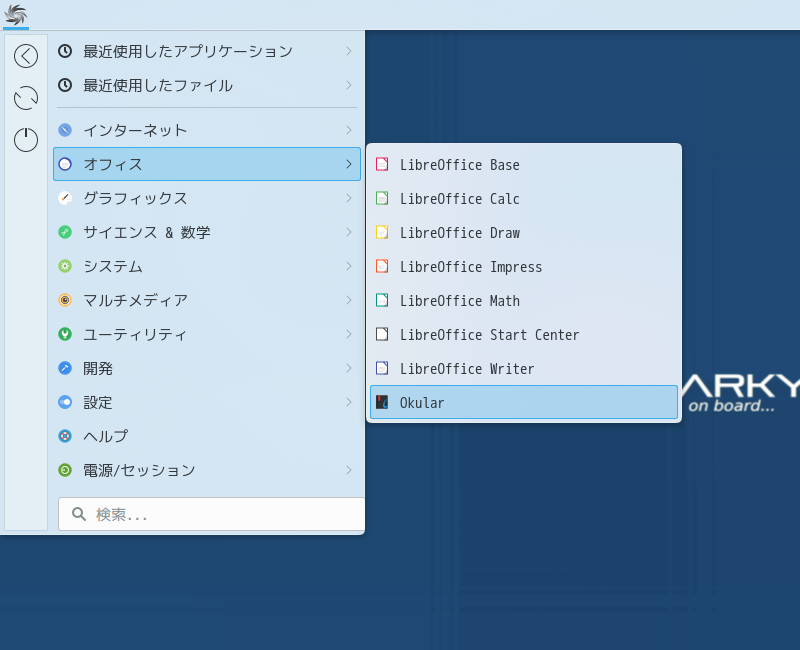Viewport: 800px width, 650px height.
Task: Click the ユーティリティ category icon
Action: coord(65,334)
